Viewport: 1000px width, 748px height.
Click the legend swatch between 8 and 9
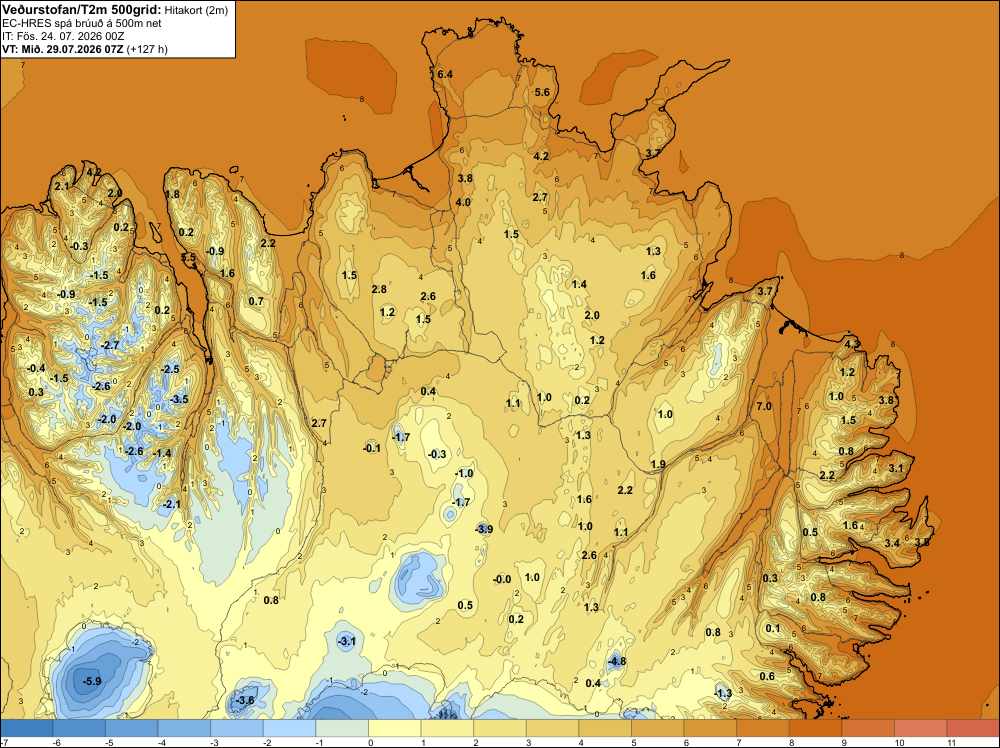(816, 728)
